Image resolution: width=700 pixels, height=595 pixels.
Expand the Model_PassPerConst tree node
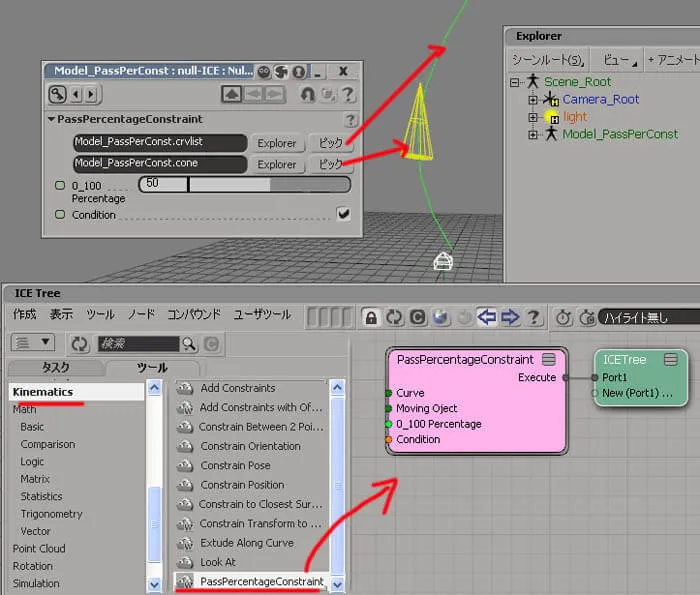coord(533,134)
